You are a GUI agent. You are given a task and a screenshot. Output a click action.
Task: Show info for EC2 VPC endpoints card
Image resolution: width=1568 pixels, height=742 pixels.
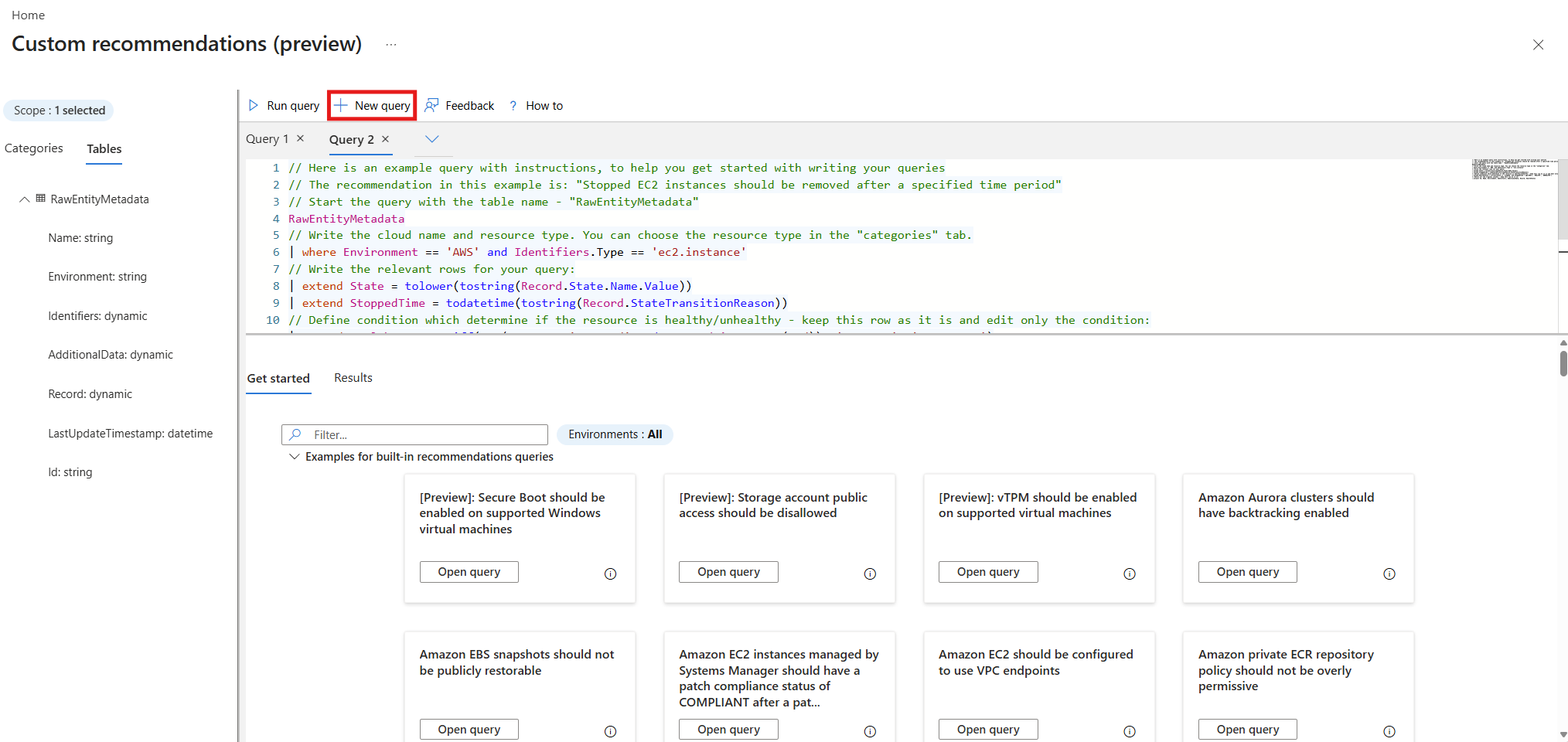tap(1130, 731)
